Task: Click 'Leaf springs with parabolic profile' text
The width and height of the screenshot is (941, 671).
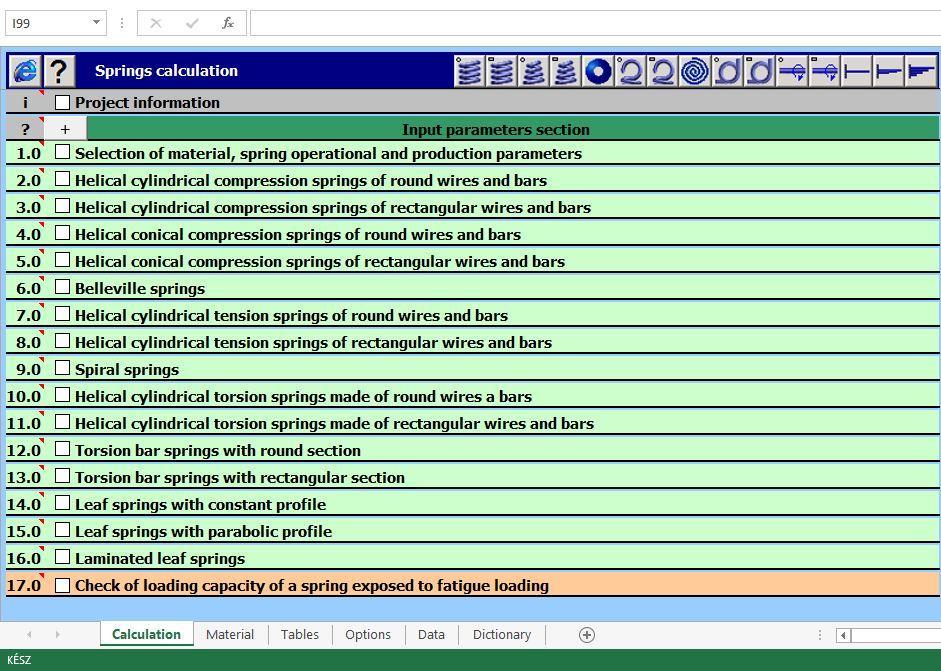Action: point(203,532)
